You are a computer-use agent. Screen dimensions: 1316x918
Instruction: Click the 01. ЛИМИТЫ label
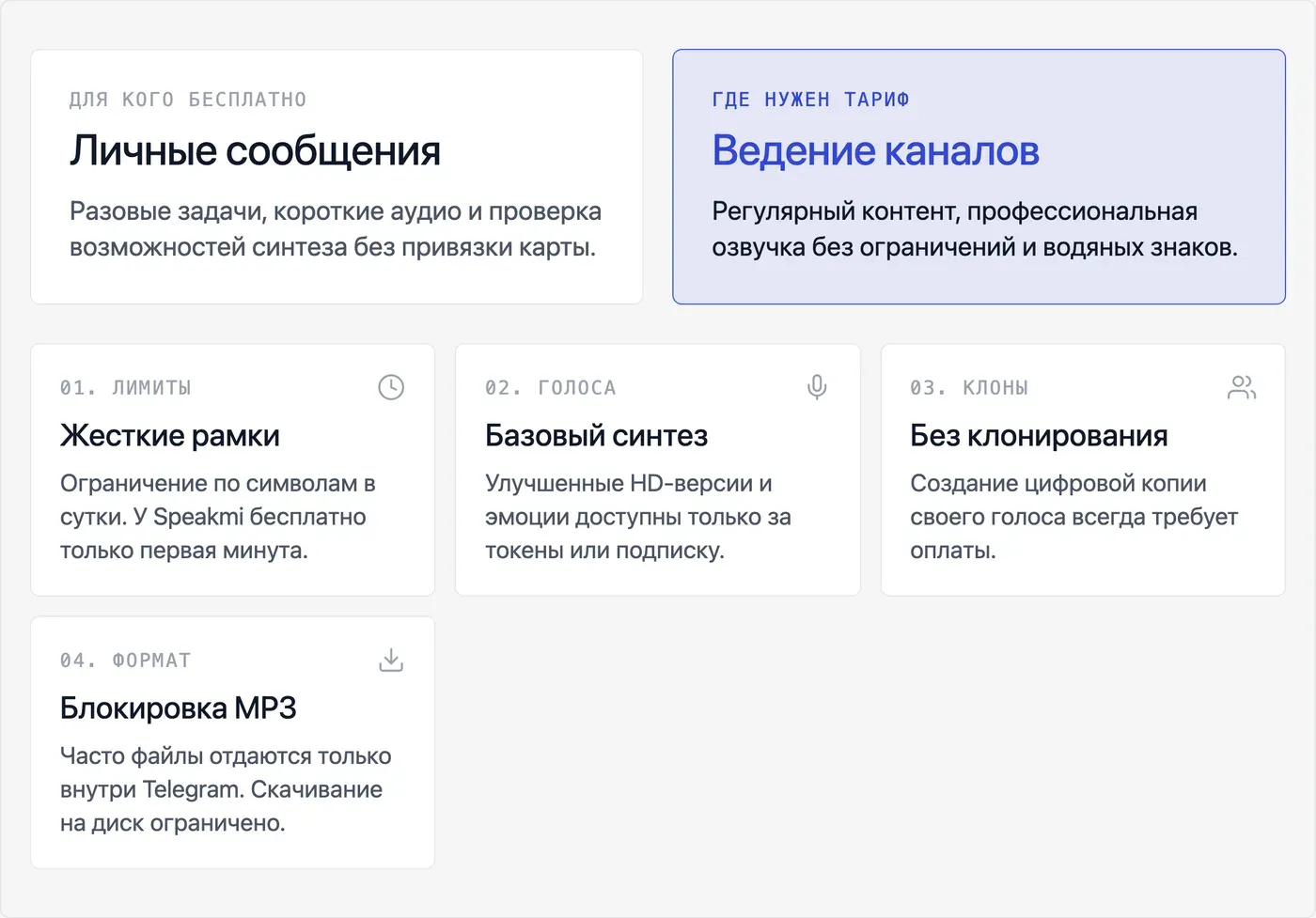(126, 388)
